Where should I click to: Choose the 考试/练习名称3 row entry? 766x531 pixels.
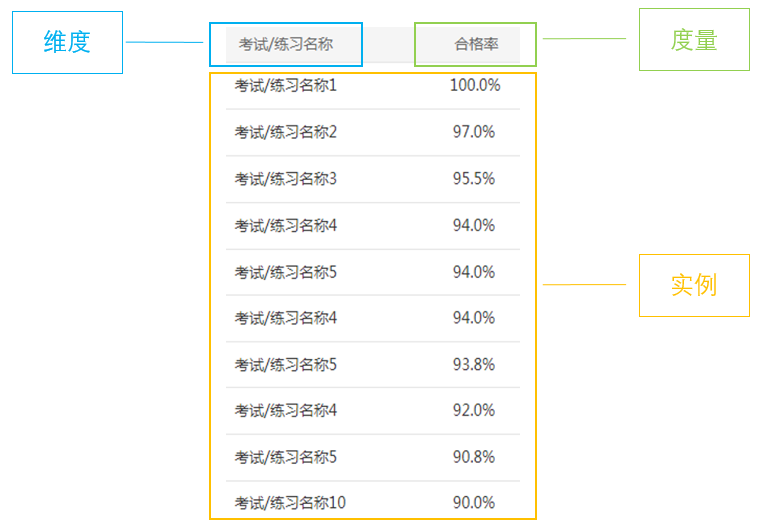coord(285,179)
